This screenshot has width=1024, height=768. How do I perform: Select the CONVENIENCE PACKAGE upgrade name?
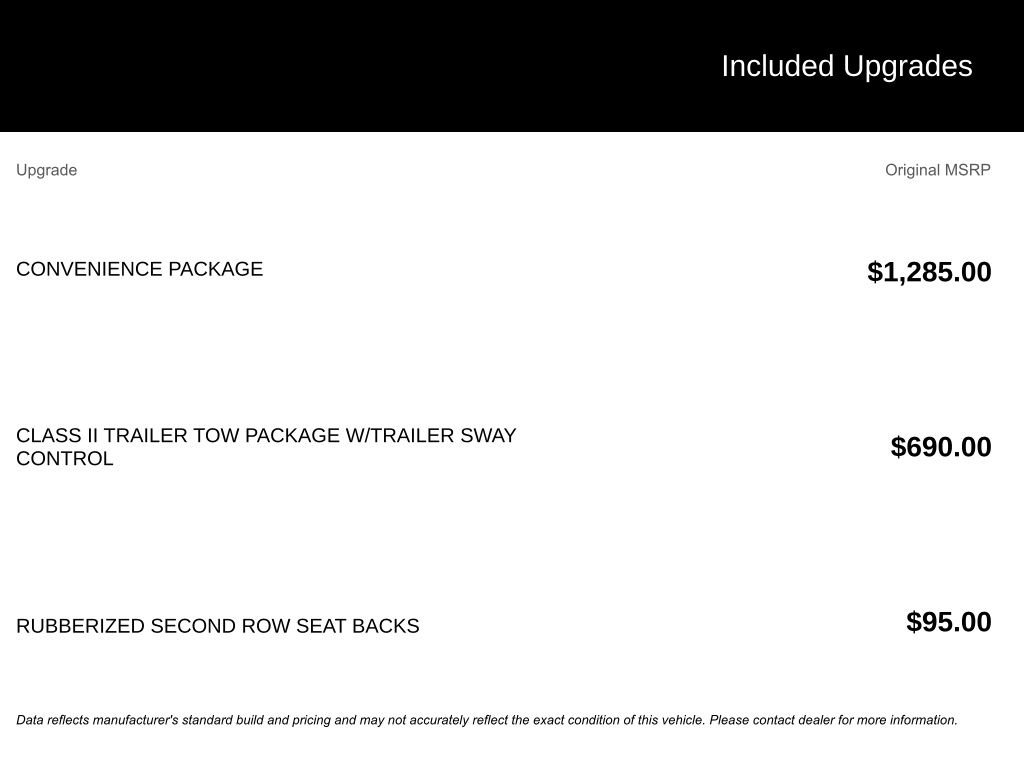click(139, 269)
